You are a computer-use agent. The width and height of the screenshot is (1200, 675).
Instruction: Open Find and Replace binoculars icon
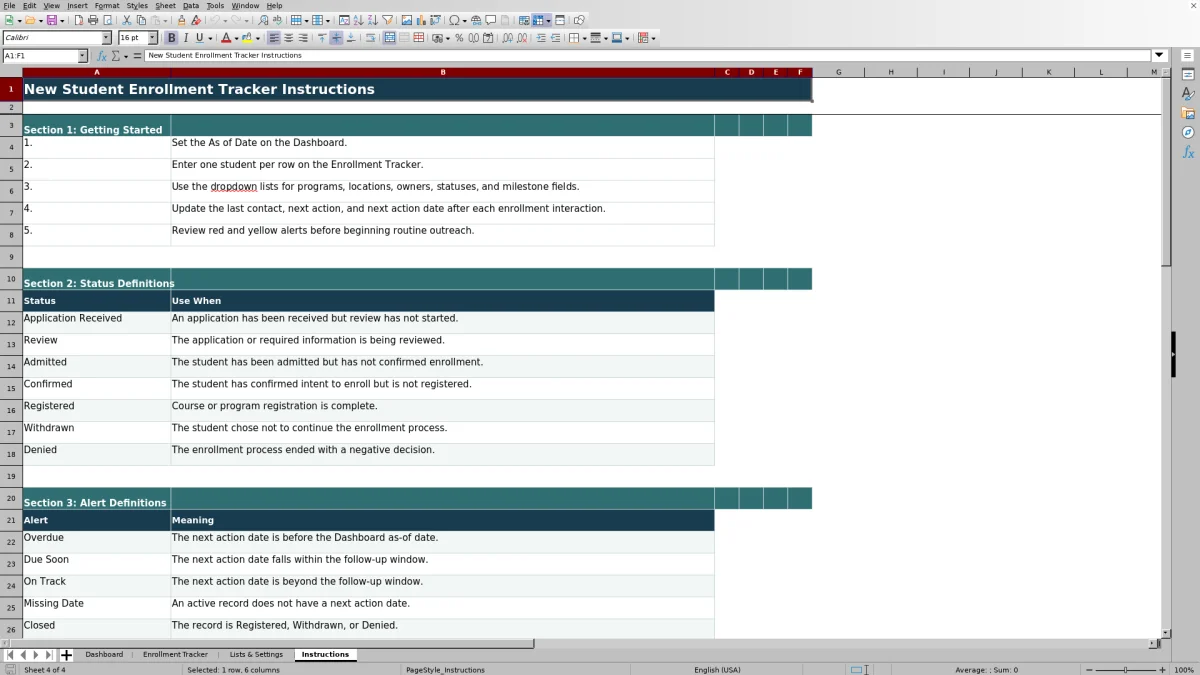[262, 20]
